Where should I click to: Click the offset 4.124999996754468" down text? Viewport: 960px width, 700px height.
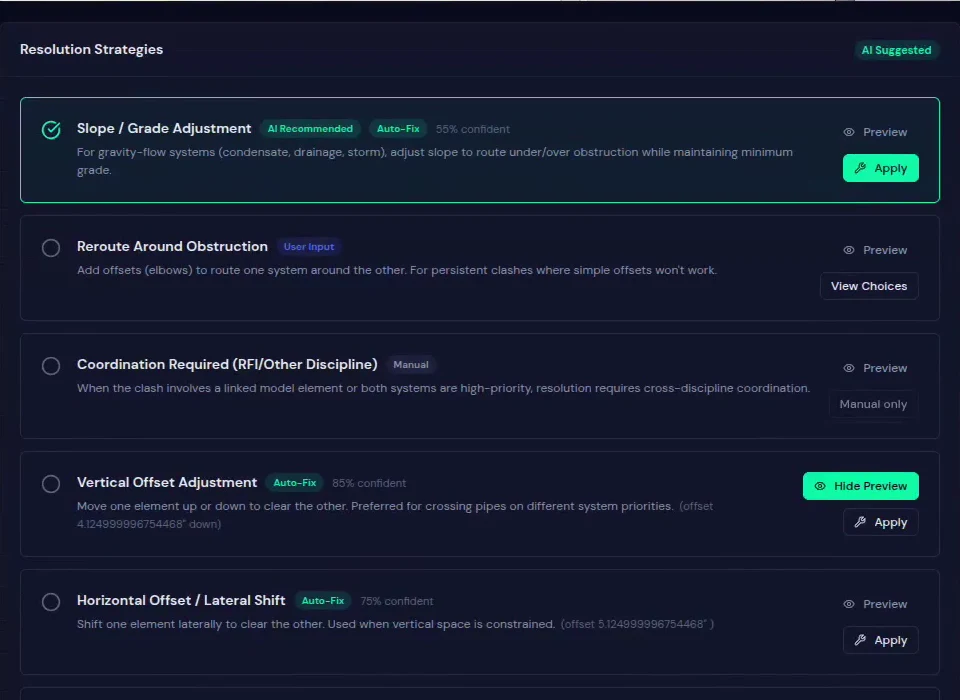[395, 515]
